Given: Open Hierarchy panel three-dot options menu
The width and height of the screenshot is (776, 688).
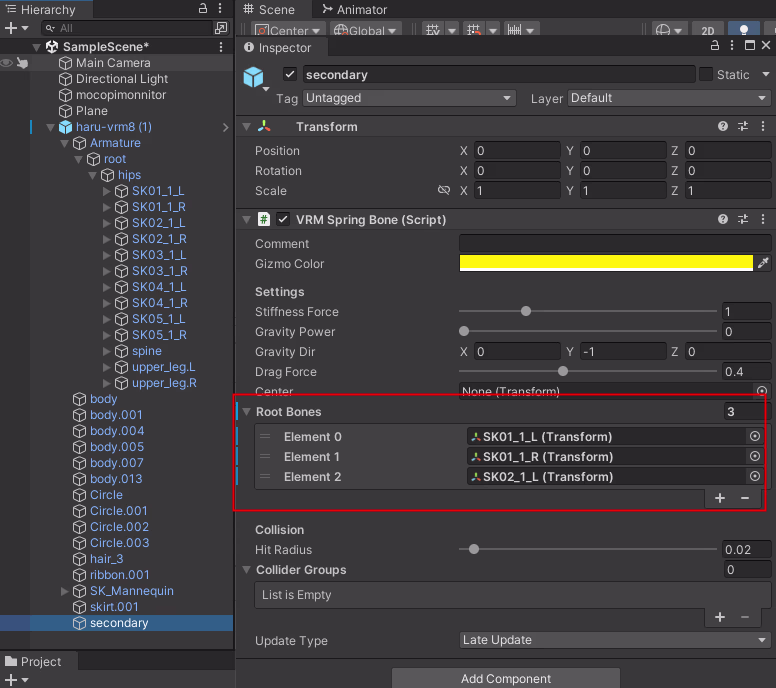Looking at the screenshot, I should [220, 8].
